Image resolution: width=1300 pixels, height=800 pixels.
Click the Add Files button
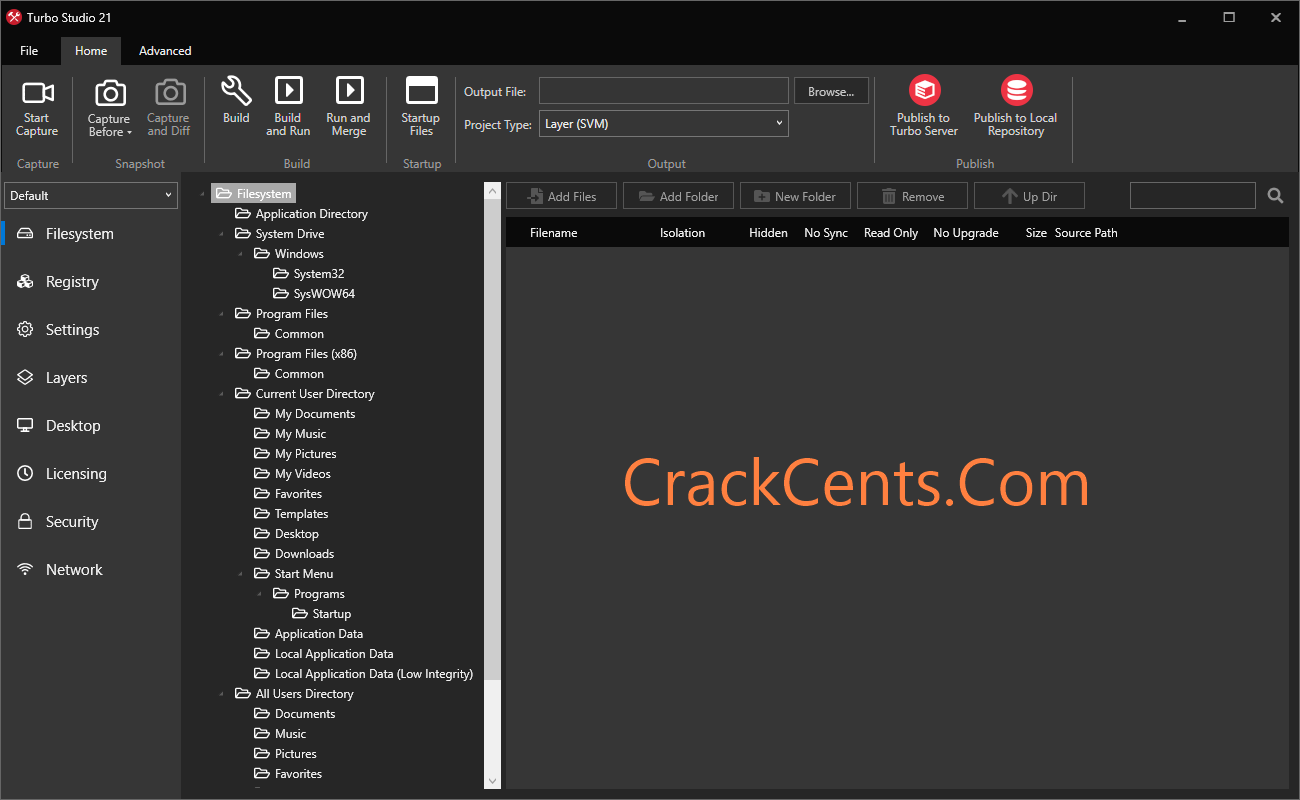[561, 196]
